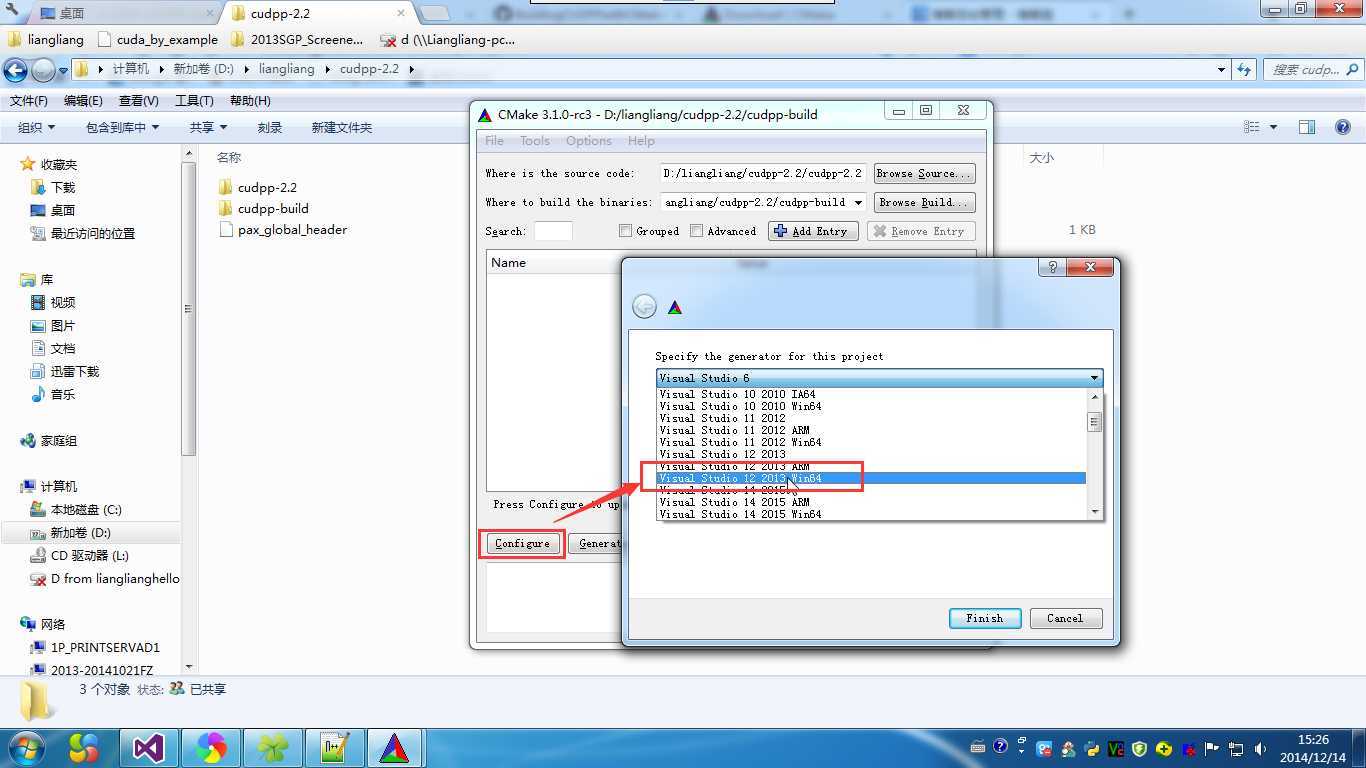Enable the Grouped checkbox in CMake
The height and width of the screenshot is (768, 1366).
pos(625,231)
